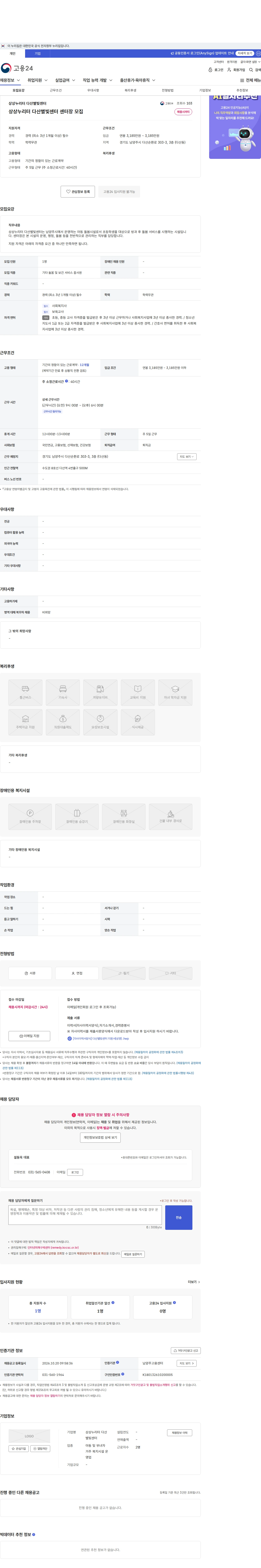Expand the 취업지원 menu
261x1568 pixels.
[38, 80]
